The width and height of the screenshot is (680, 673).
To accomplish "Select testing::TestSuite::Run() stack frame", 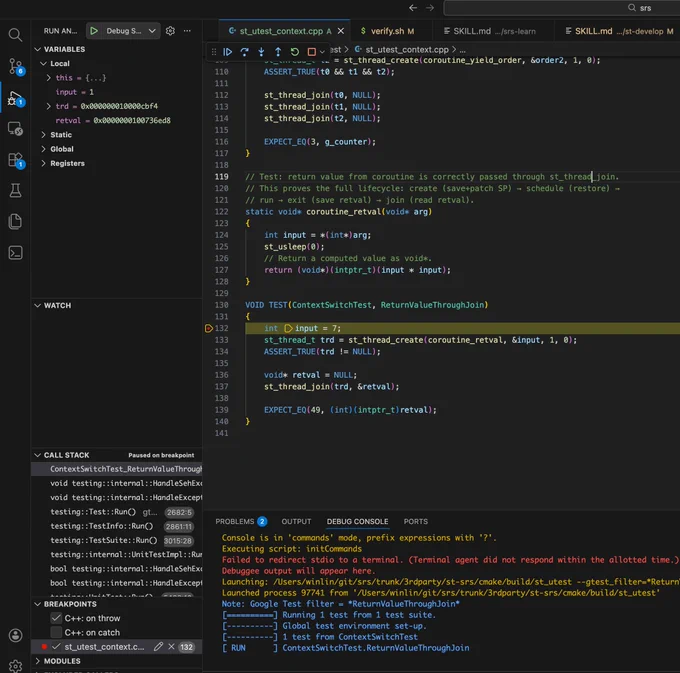I will 117,541.
